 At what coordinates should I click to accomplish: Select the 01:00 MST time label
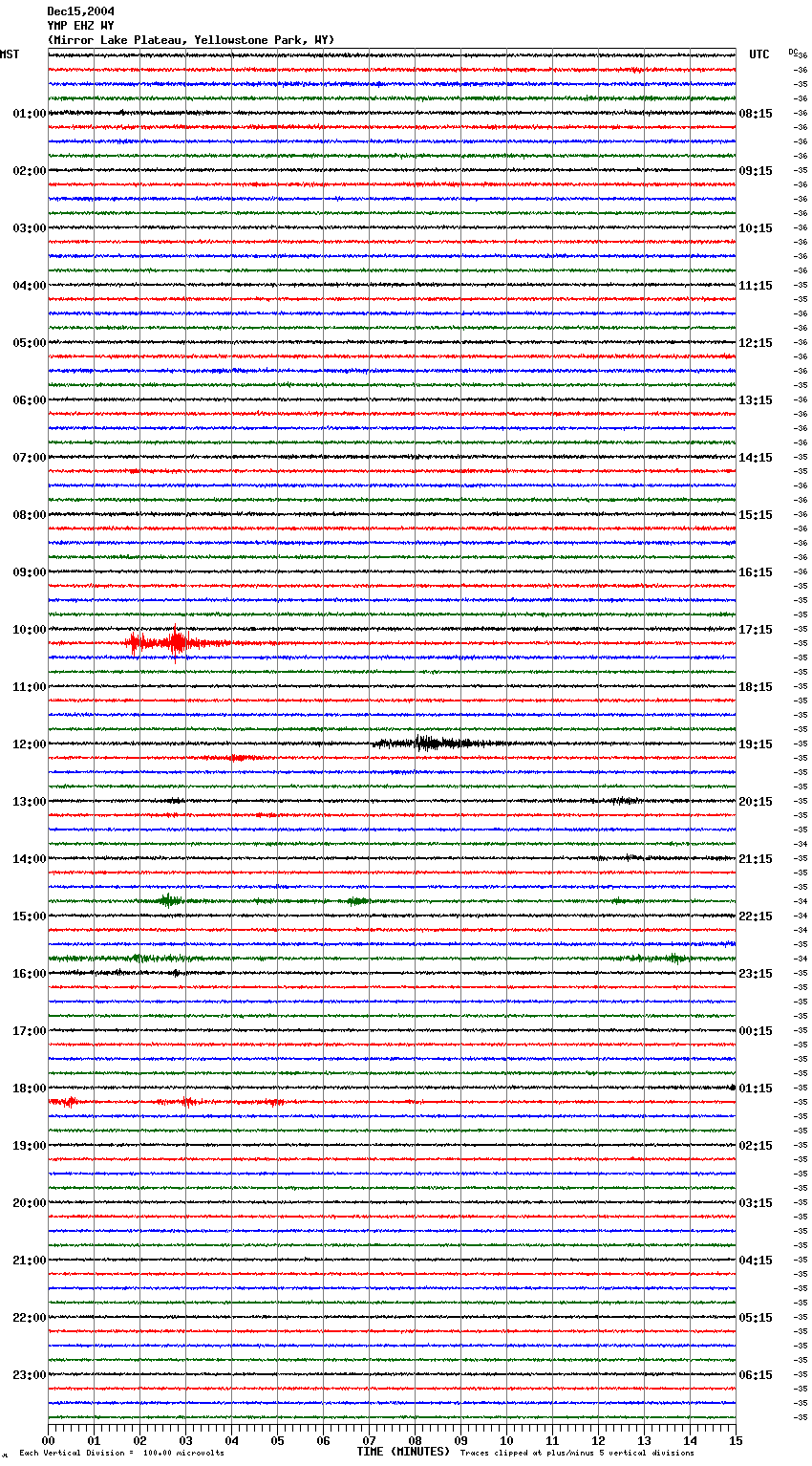pos(29,114)
